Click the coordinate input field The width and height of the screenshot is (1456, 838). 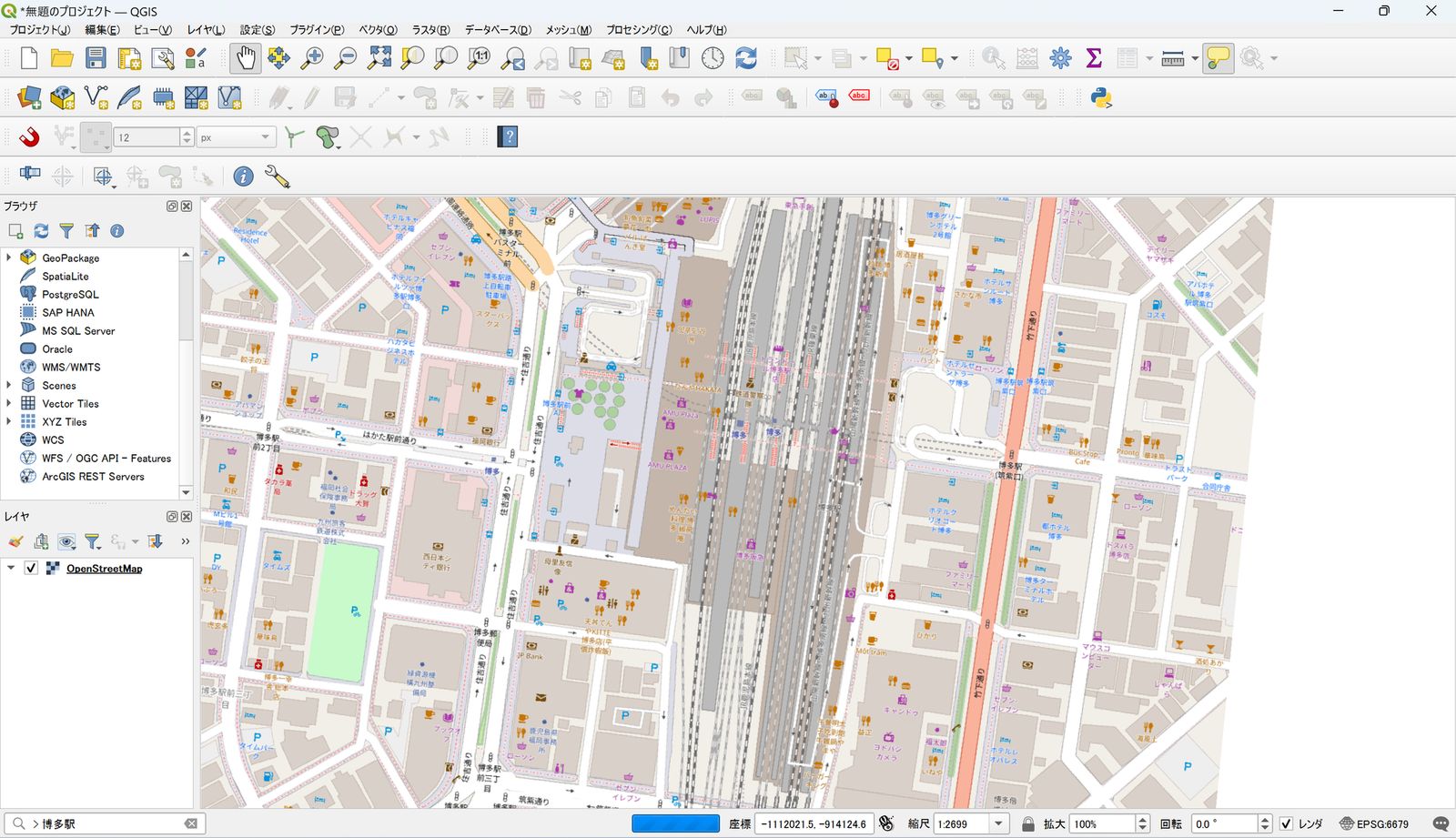814,823
